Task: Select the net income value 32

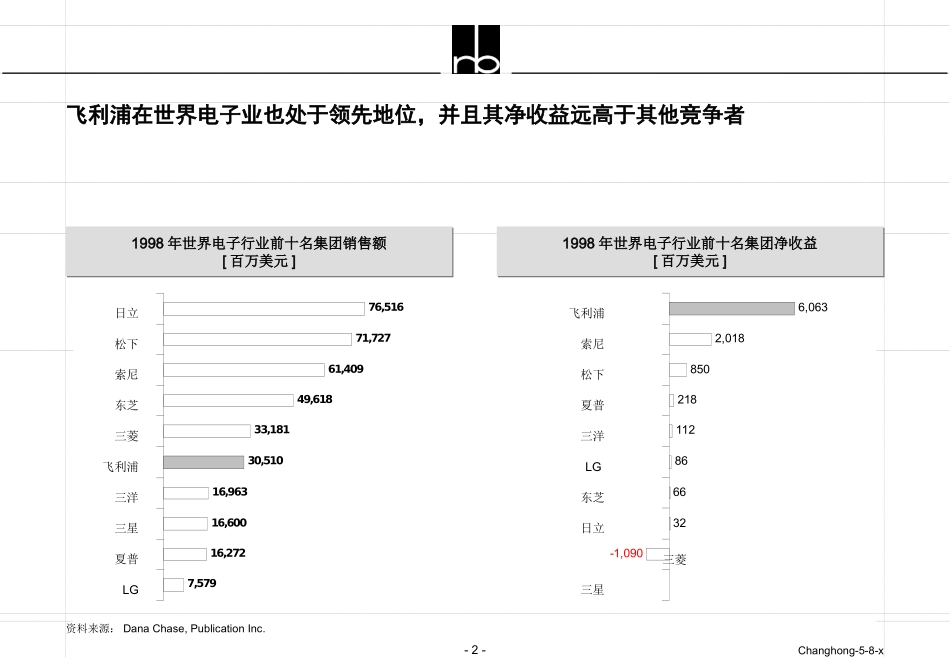Action: click(679, 523)
